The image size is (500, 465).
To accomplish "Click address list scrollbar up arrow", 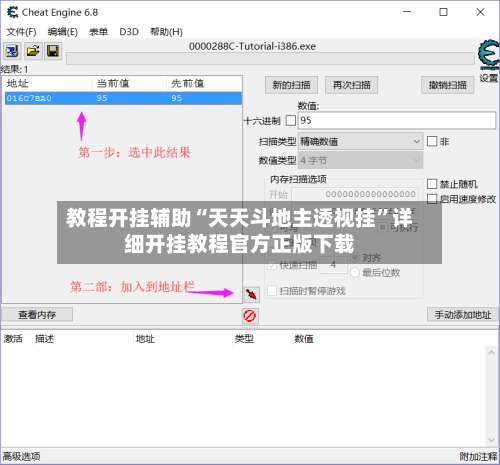I will (x=491, y=352).
